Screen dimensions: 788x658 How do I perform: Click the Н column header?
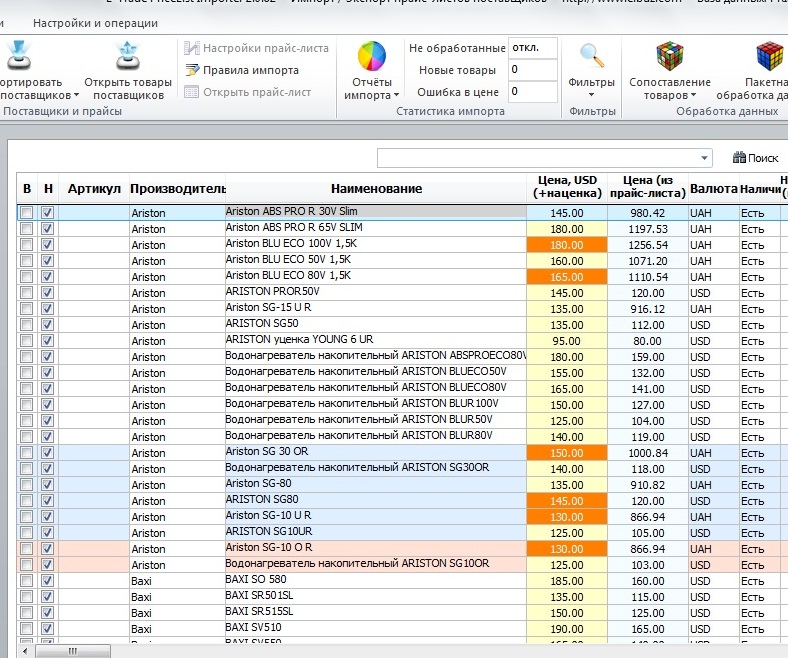tap(48, 189)
